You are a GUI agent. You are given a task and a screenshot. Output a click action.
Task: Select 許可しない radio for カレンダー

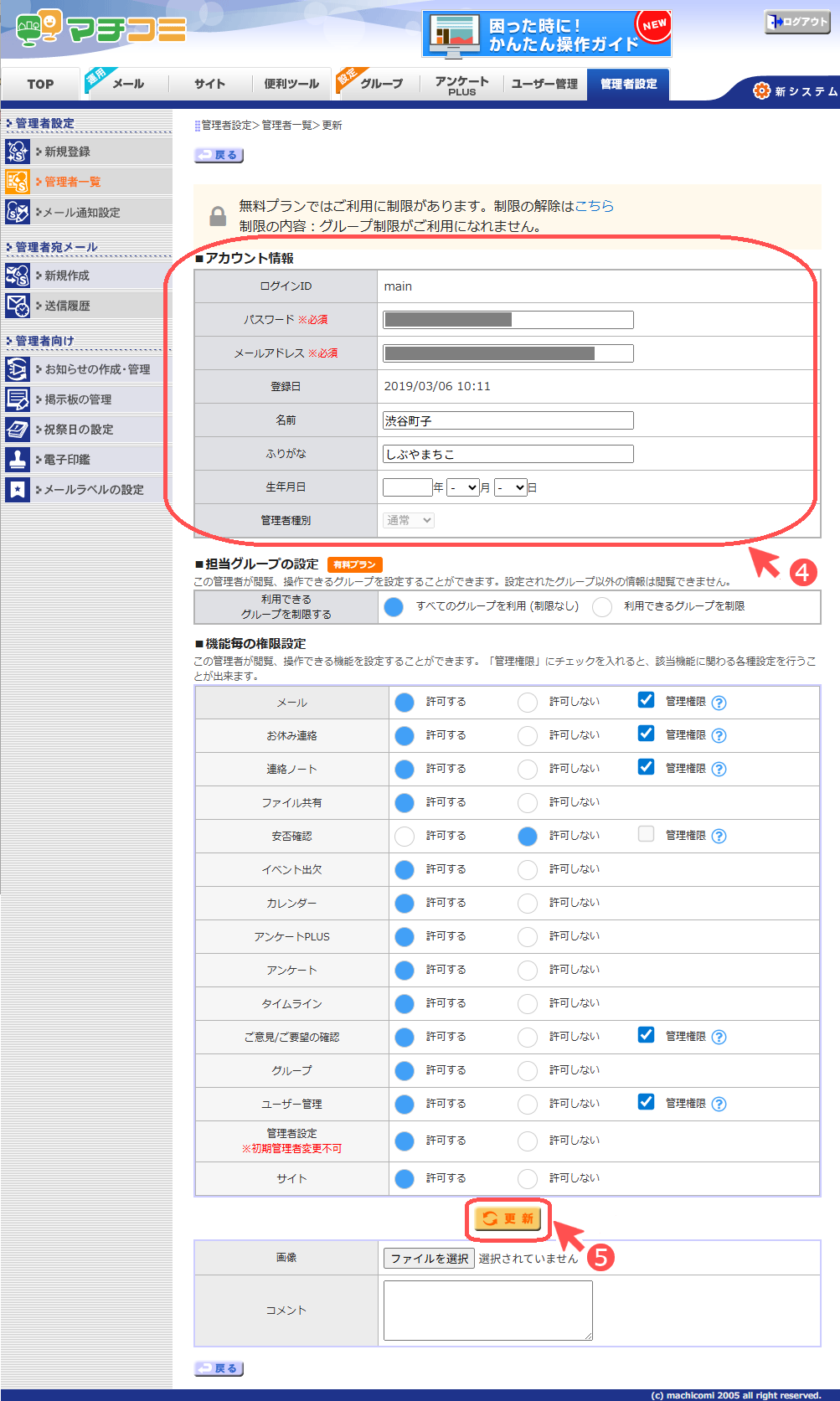(x=528, y=903)
